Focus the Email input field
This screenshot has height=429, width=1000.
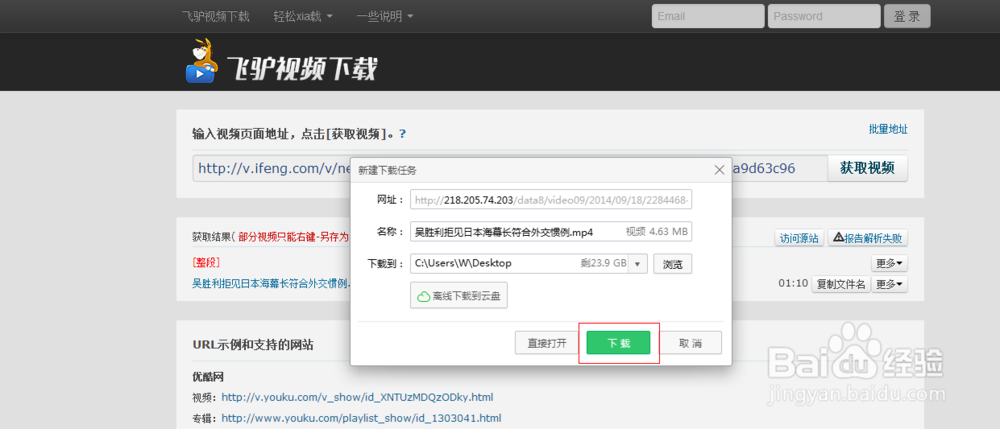708,16
